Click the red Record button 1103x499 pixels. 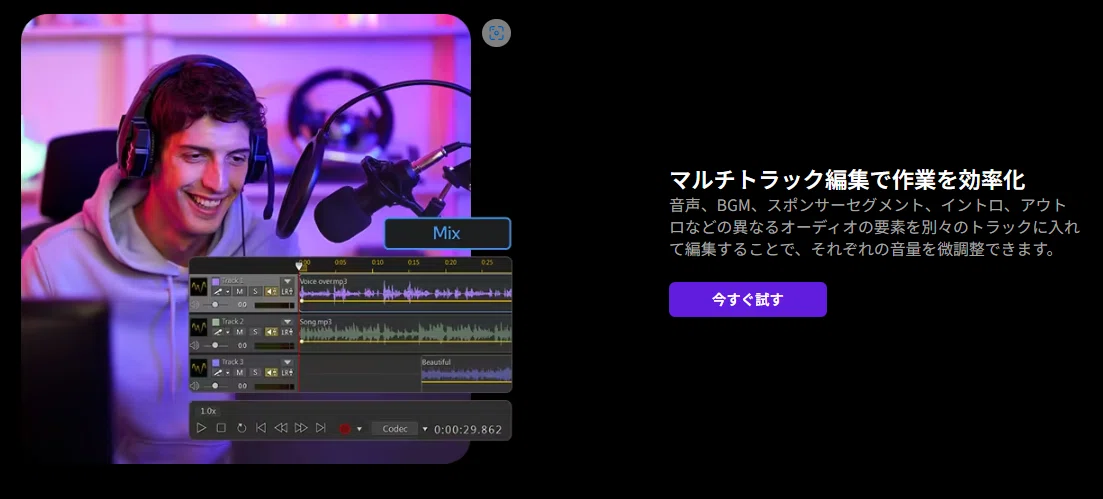point(345,429)
